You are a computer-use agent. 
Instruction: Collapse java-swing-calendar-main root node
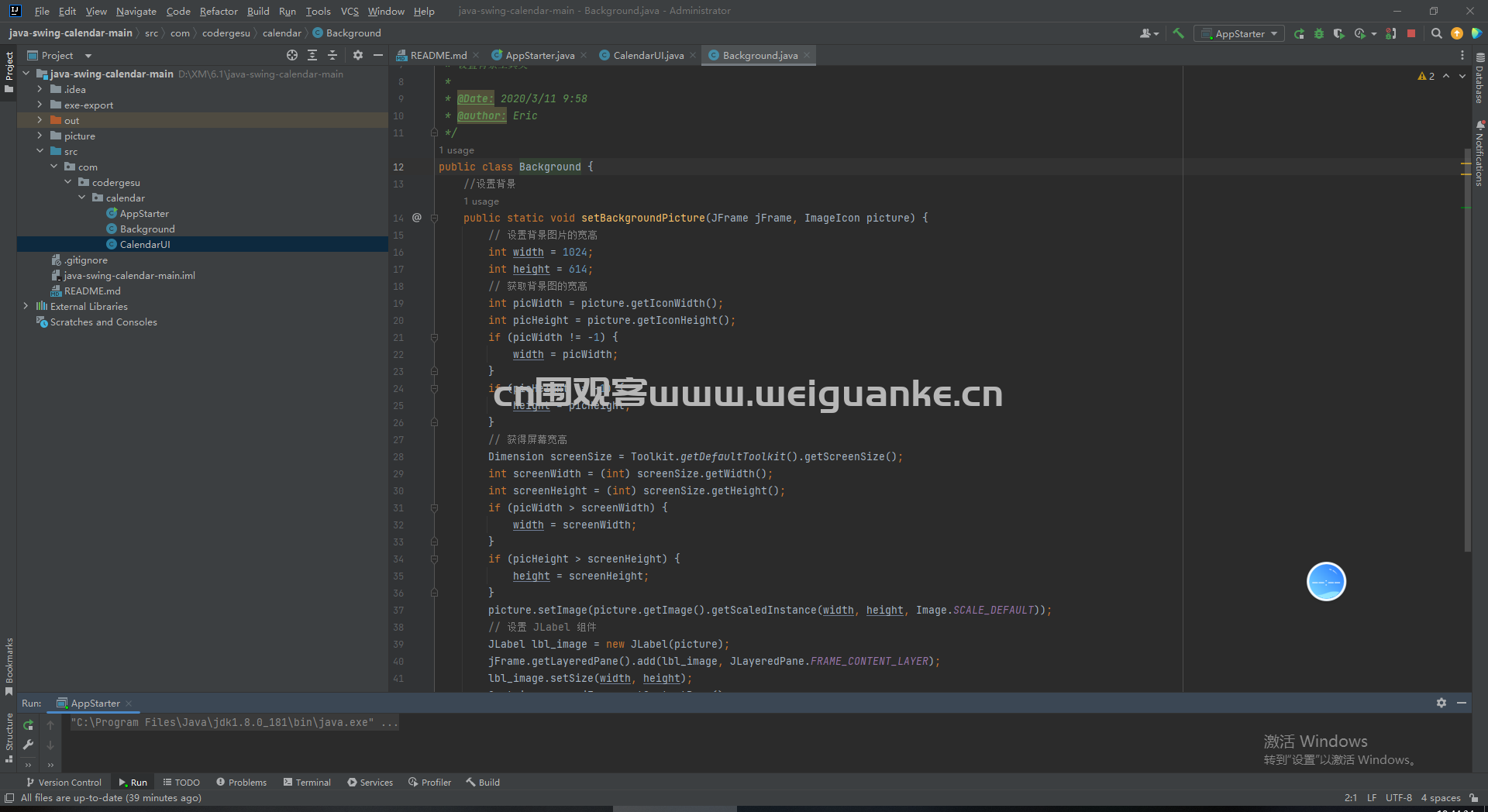coord(26,74)
